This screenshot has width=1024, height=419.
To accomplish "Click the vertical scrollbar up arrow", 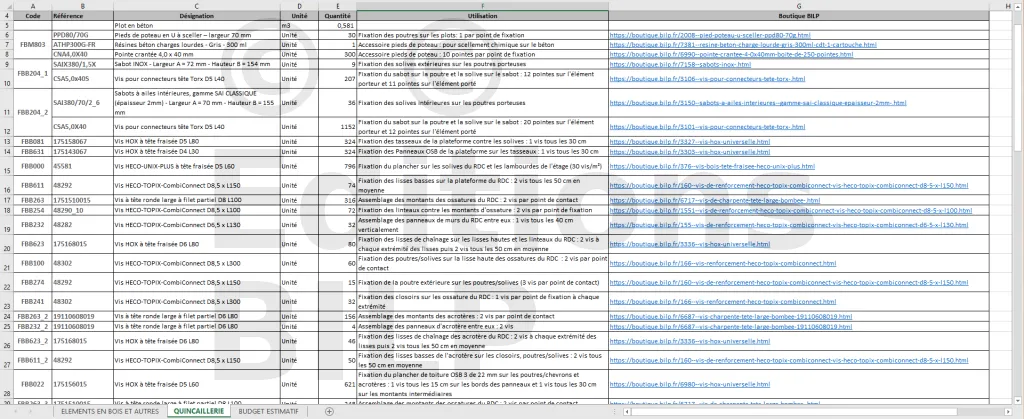I will [1017, 6].
